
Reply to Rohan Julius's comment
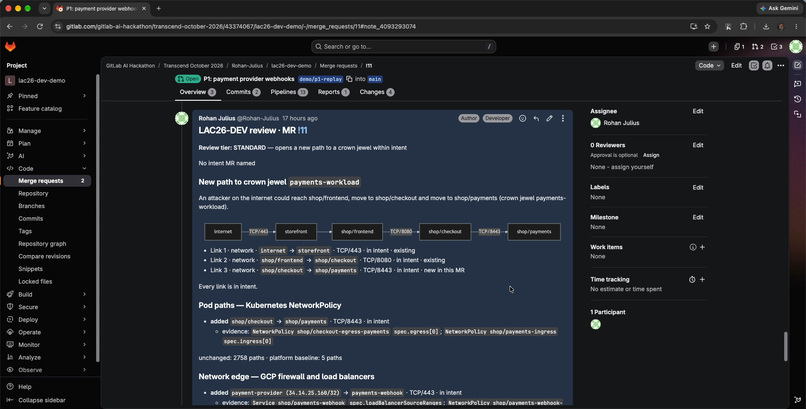click(536, 118)
